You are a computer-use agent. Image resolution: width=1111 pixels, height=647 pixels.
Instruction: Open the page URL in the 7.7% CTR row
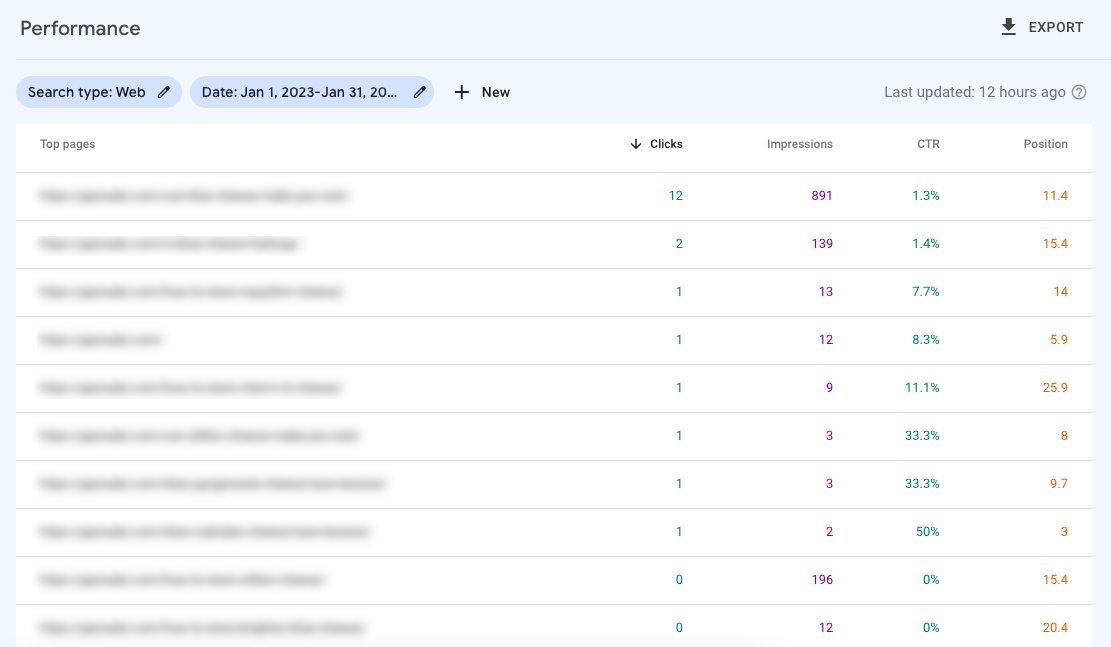[191, 291]
